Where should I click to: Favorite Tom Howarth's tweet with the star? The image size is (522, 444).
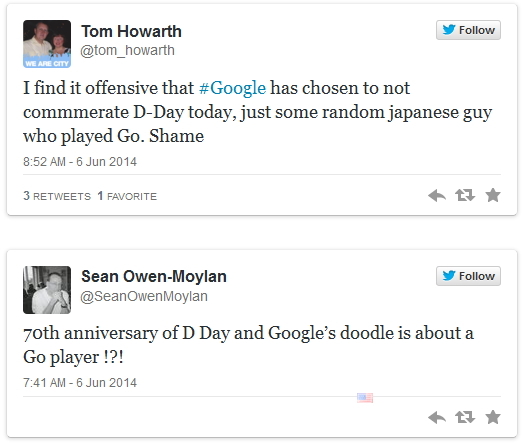(493, 195)
